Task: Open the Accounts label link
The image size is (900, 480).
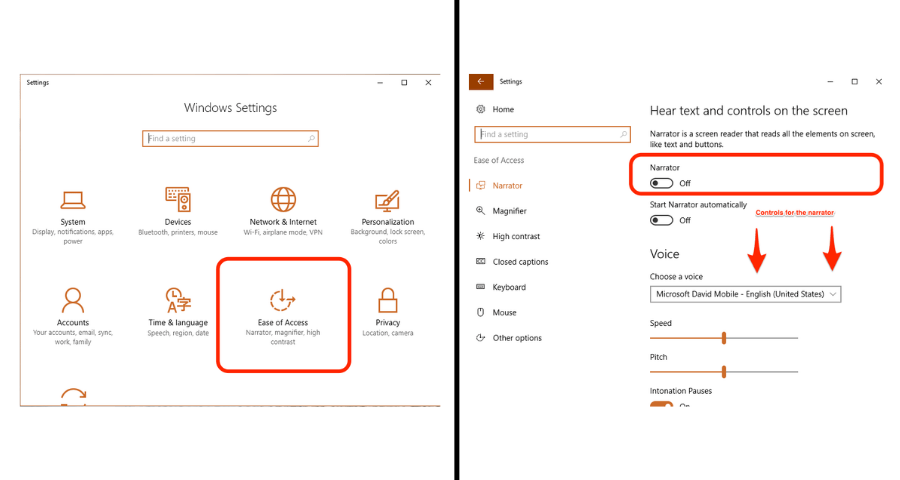Action: [73, 322]
